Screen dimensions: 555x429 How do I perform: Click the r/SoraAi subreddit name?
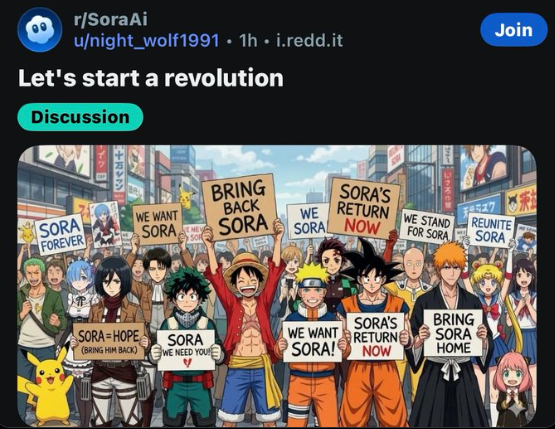tap(110, 19)
